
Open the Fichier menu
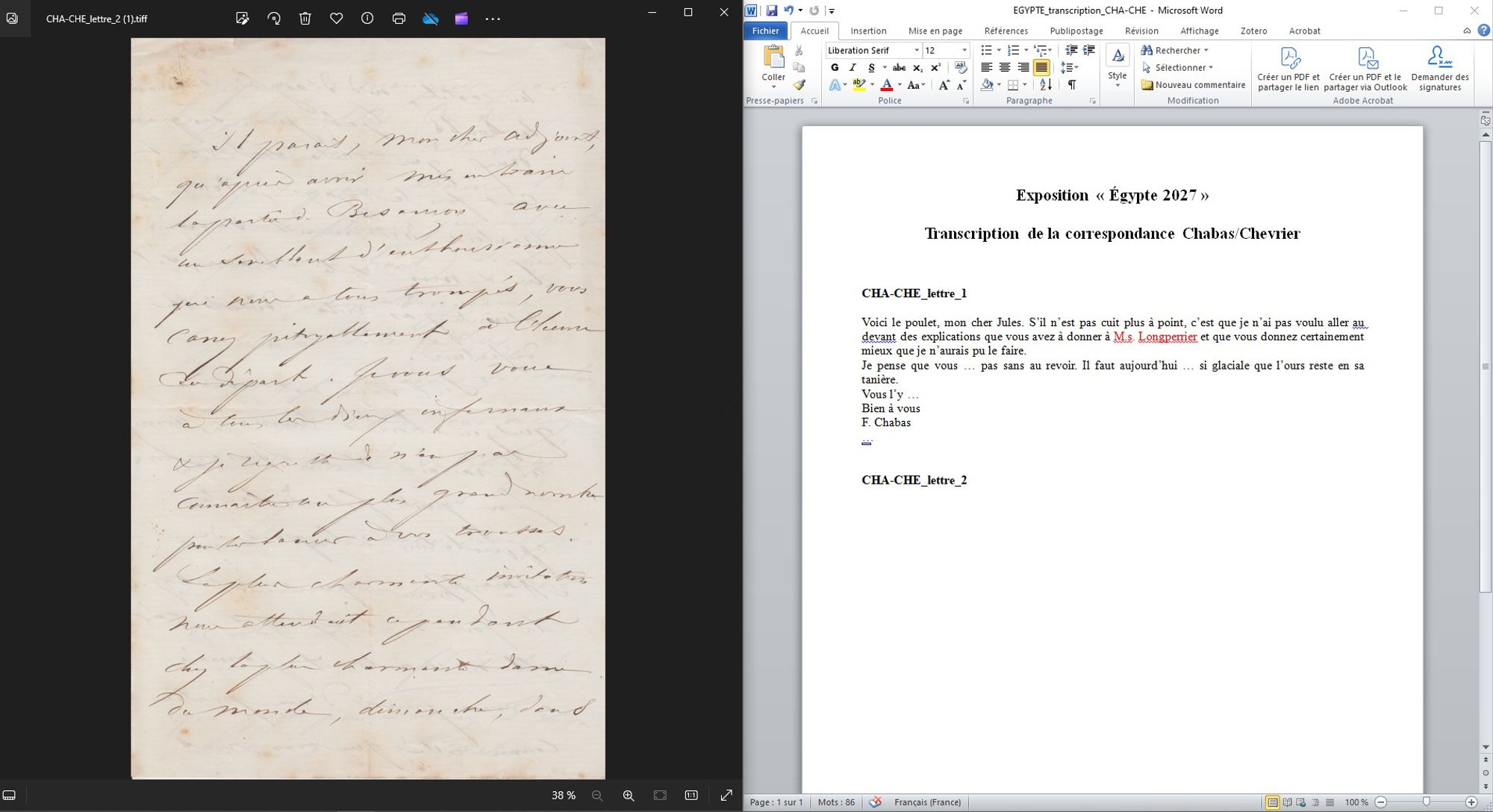tap(765, 31)
